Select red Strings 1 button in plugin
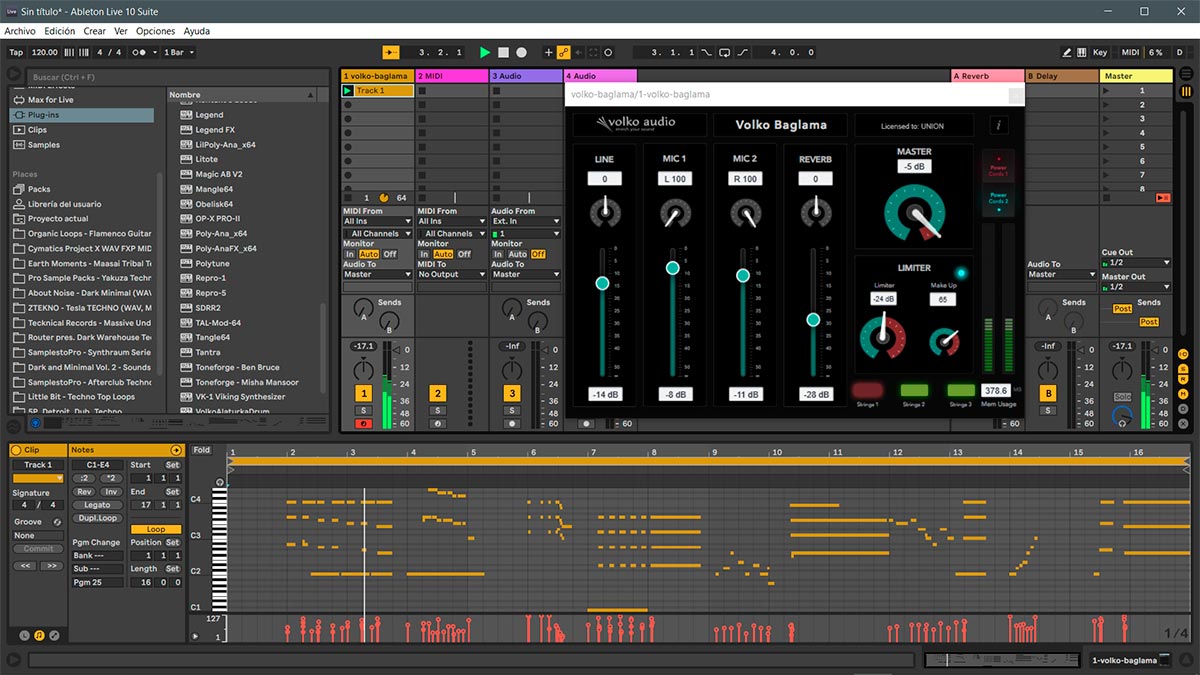This screenshot has height=675, width=1200. 867,389
